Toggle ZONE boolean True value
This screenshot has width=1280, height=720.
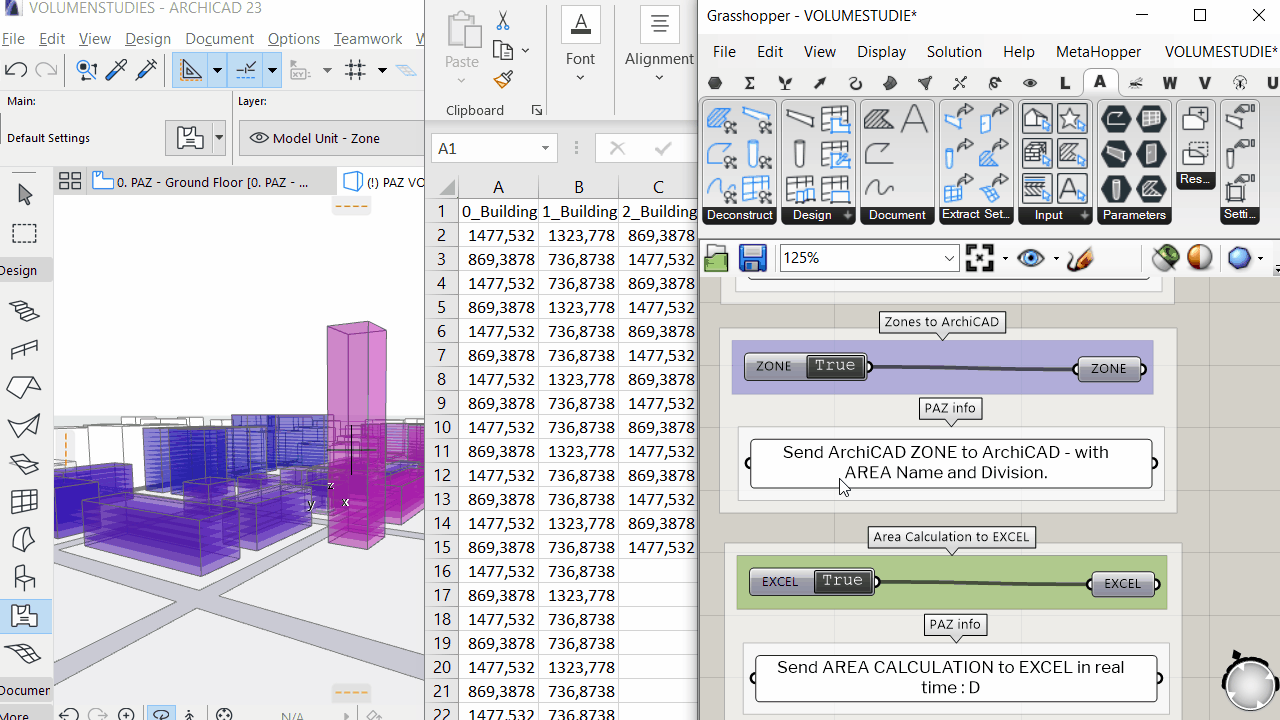[x=835, y=366]
